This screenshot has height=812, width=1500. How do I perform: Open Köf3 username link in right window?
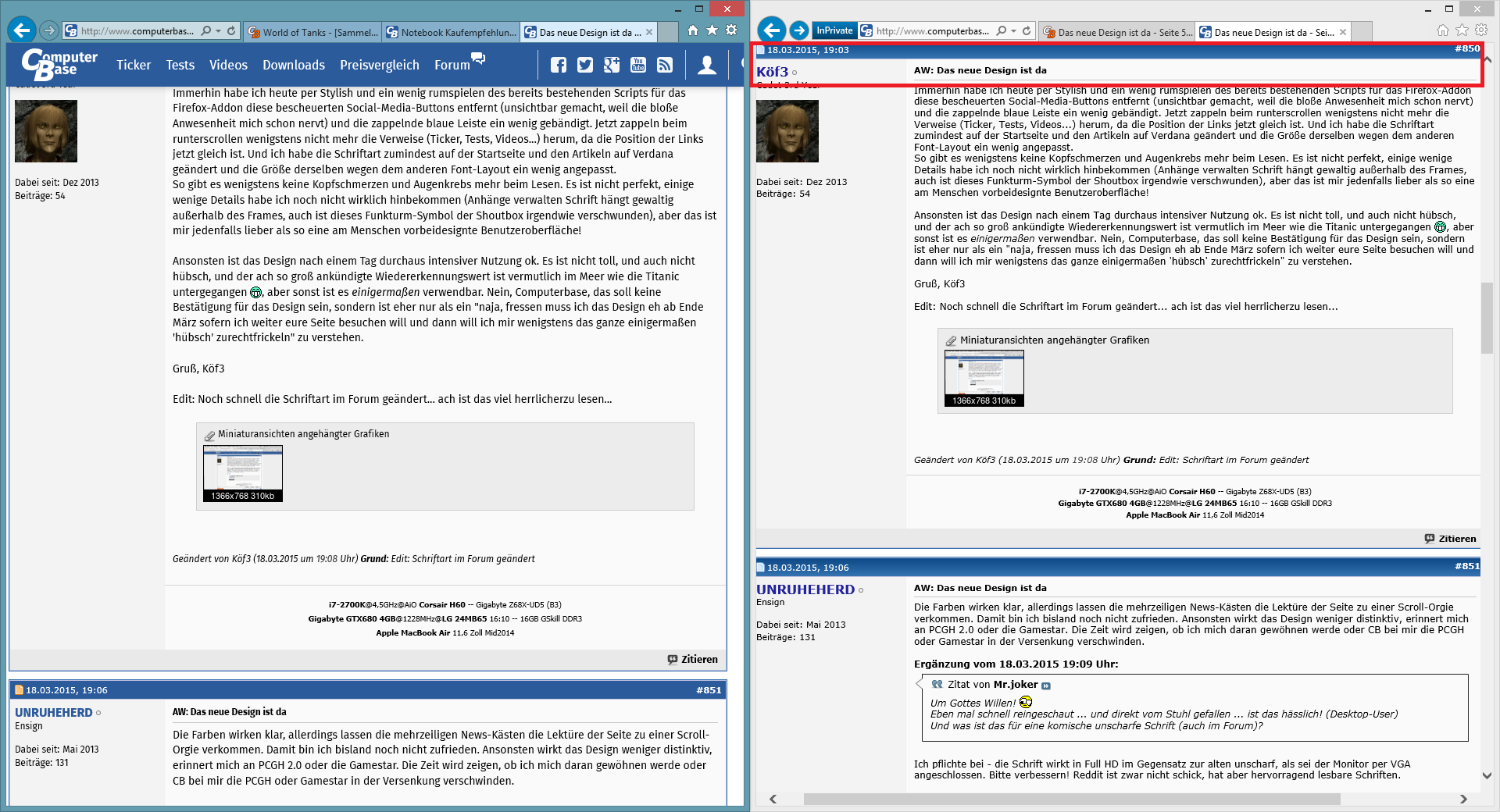[x=772, y=71]
